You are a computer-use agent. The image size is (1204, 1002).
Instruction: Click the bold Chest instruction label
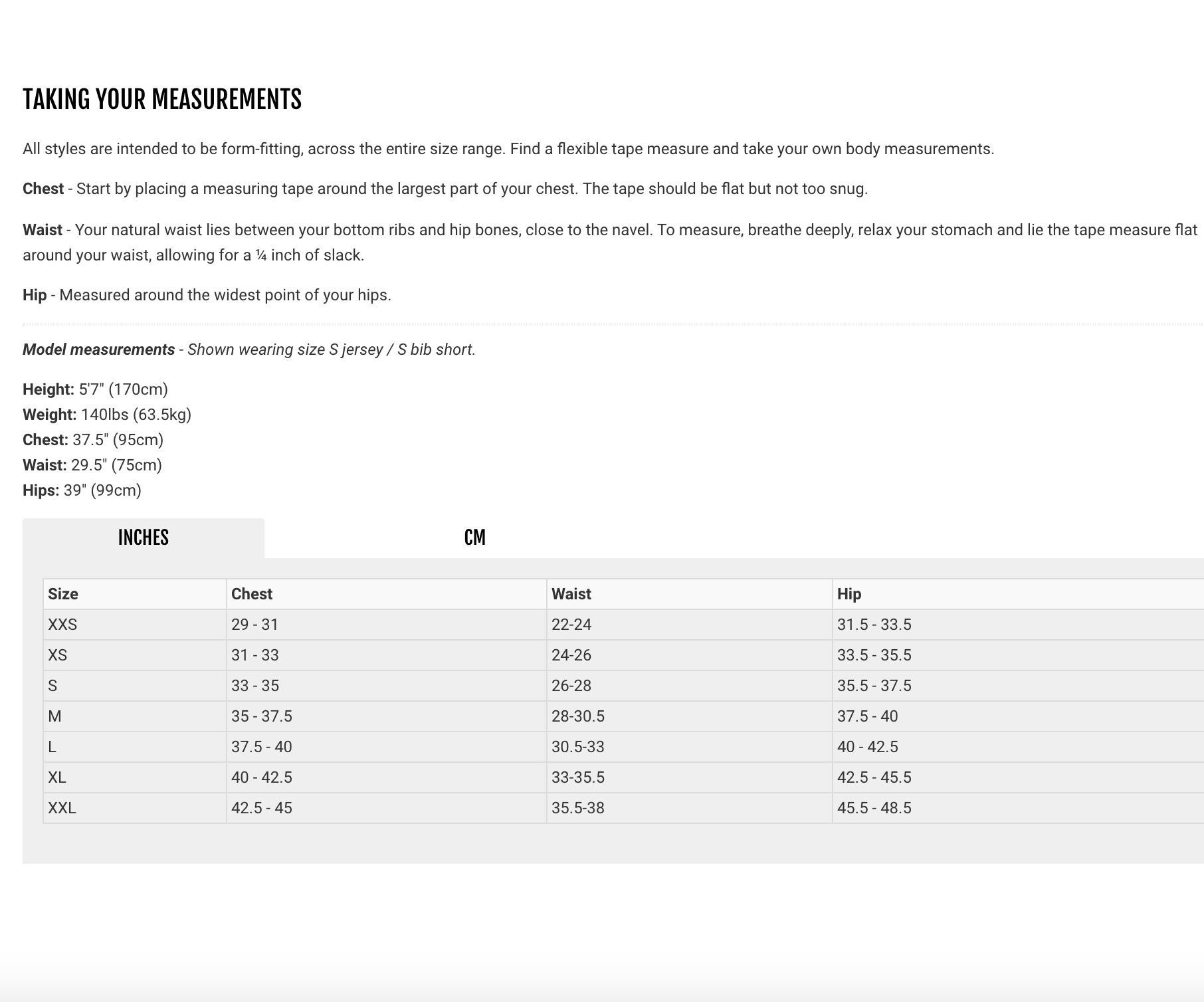tap(43, 189)
